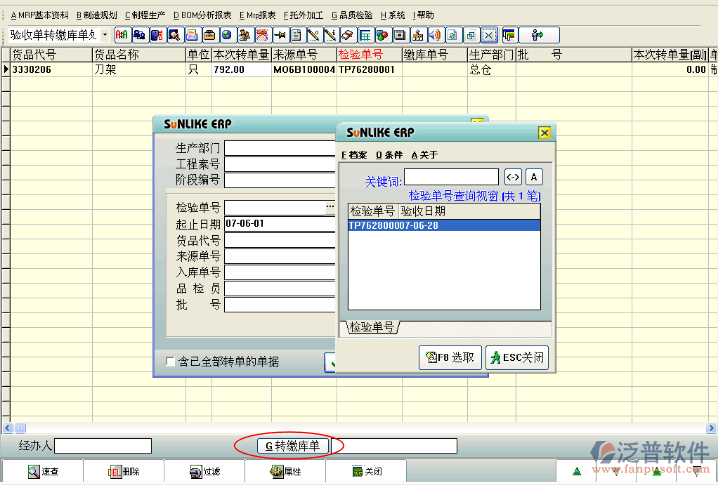The height and width of the screenshot is (485, 720).
Task: Toggle the 含已全部转单的单据 checkbox
Action: click(x=170, y=361)
